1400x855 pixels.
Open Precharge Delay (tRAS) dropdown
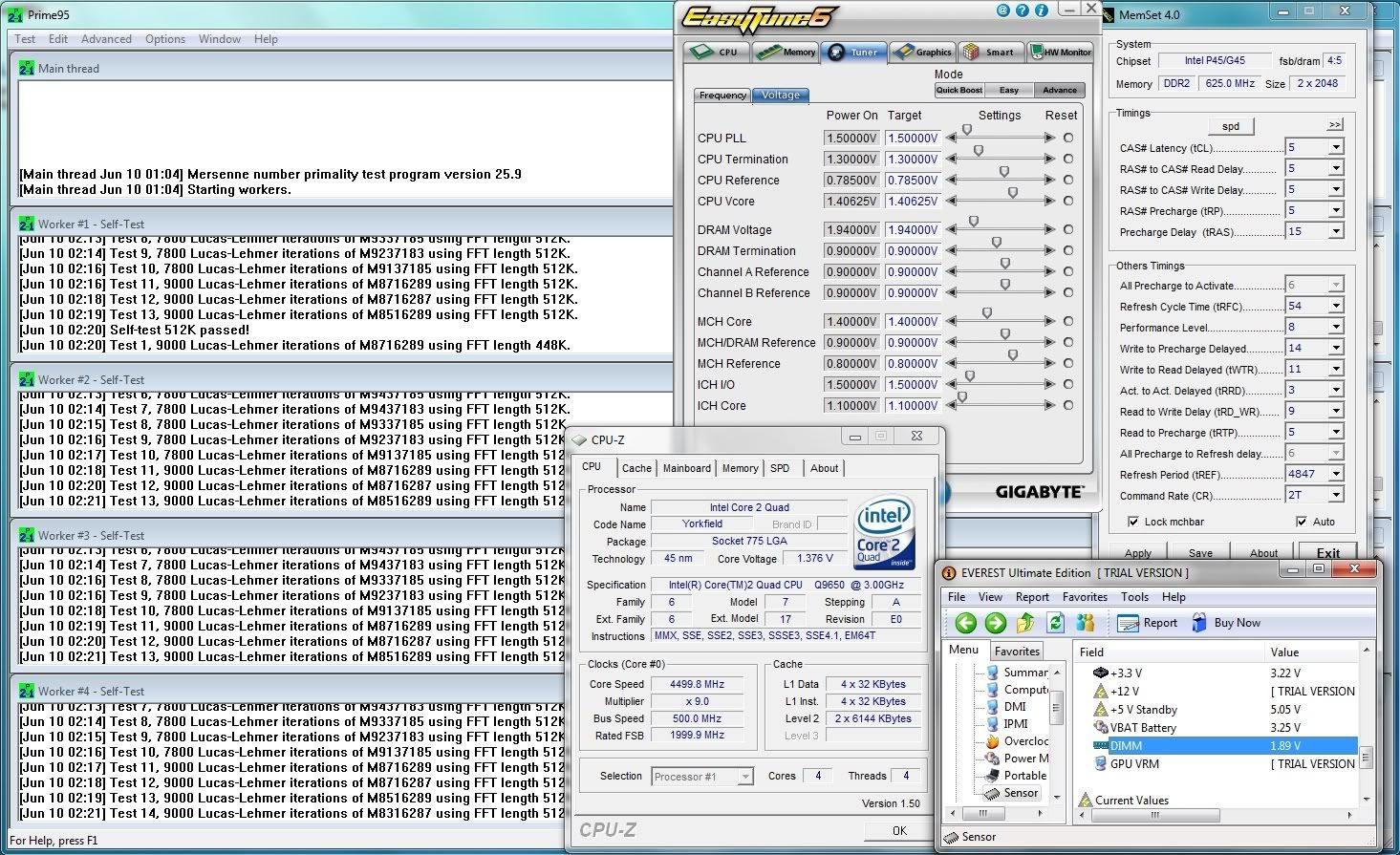click(x=1336, y=231)
